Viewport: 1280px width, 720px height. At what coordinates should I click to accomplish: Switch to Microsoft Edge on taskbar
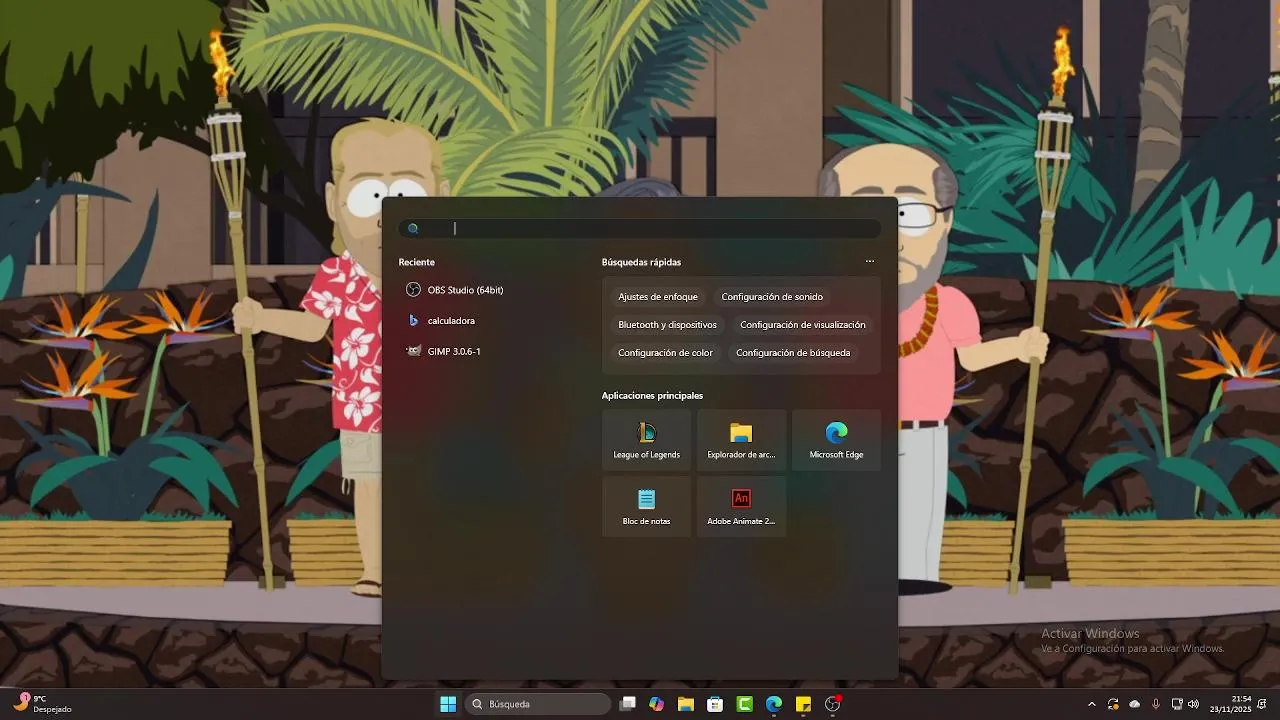774,704
